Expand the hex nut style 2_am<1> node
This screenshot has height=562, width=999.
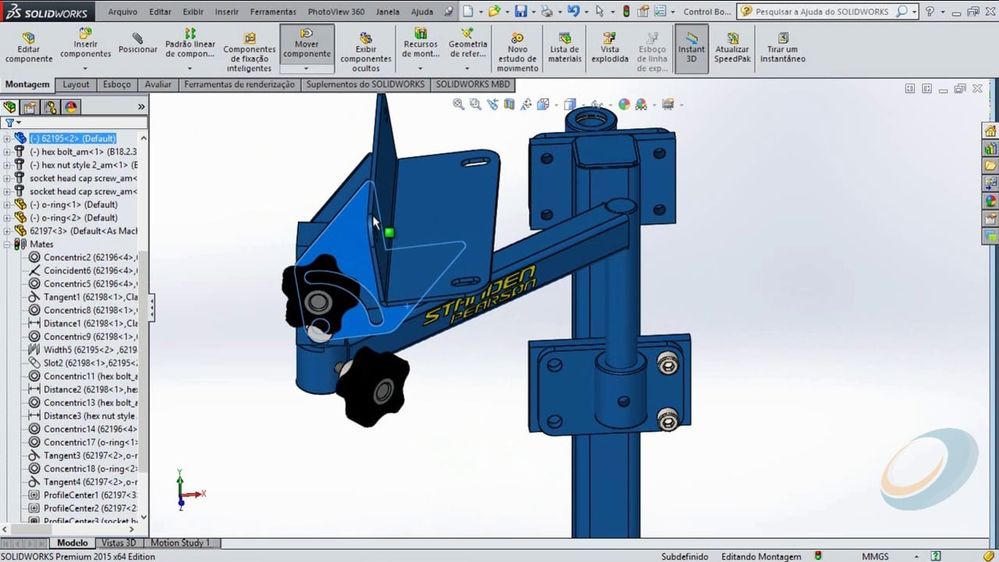tap(6, 165)
